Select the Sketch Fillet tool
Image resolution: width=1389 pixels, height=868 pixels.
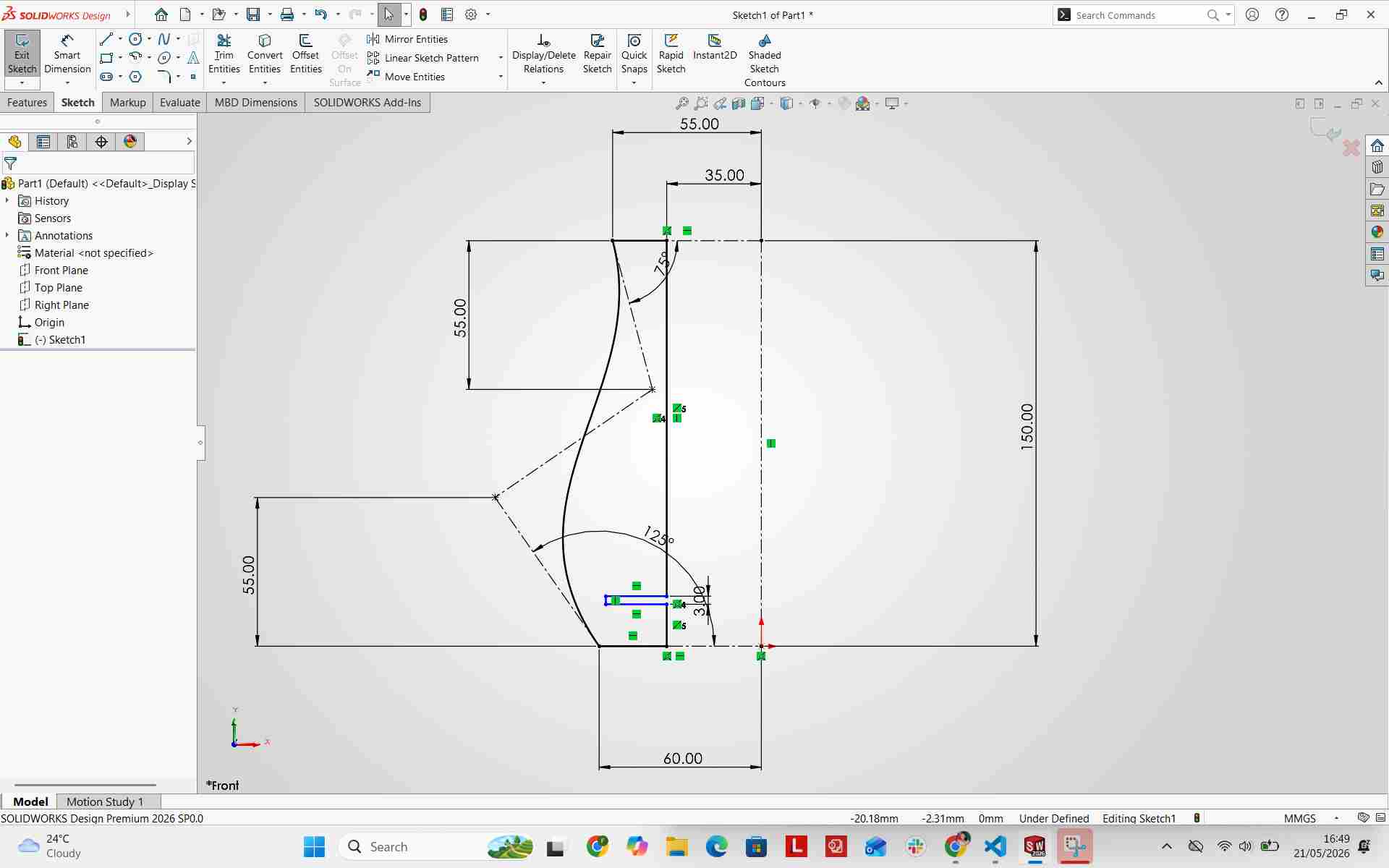164,77
